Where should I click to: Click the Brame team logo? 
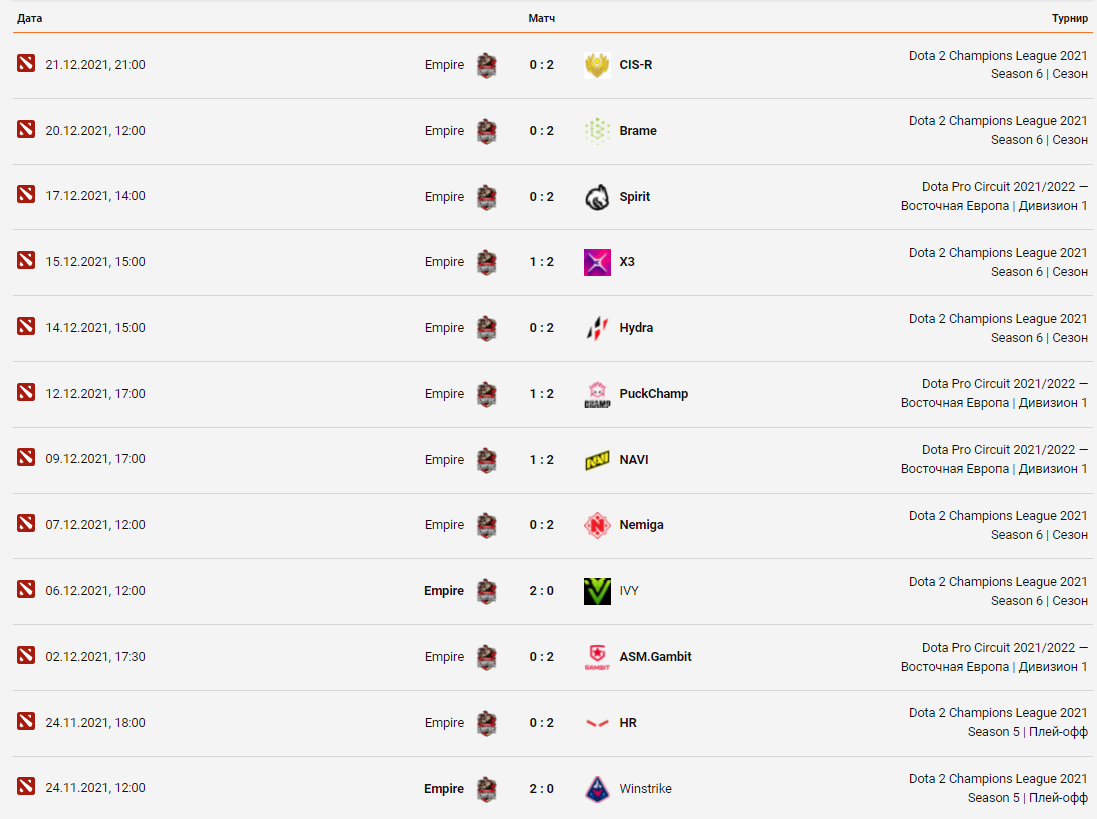coord(597,131)
